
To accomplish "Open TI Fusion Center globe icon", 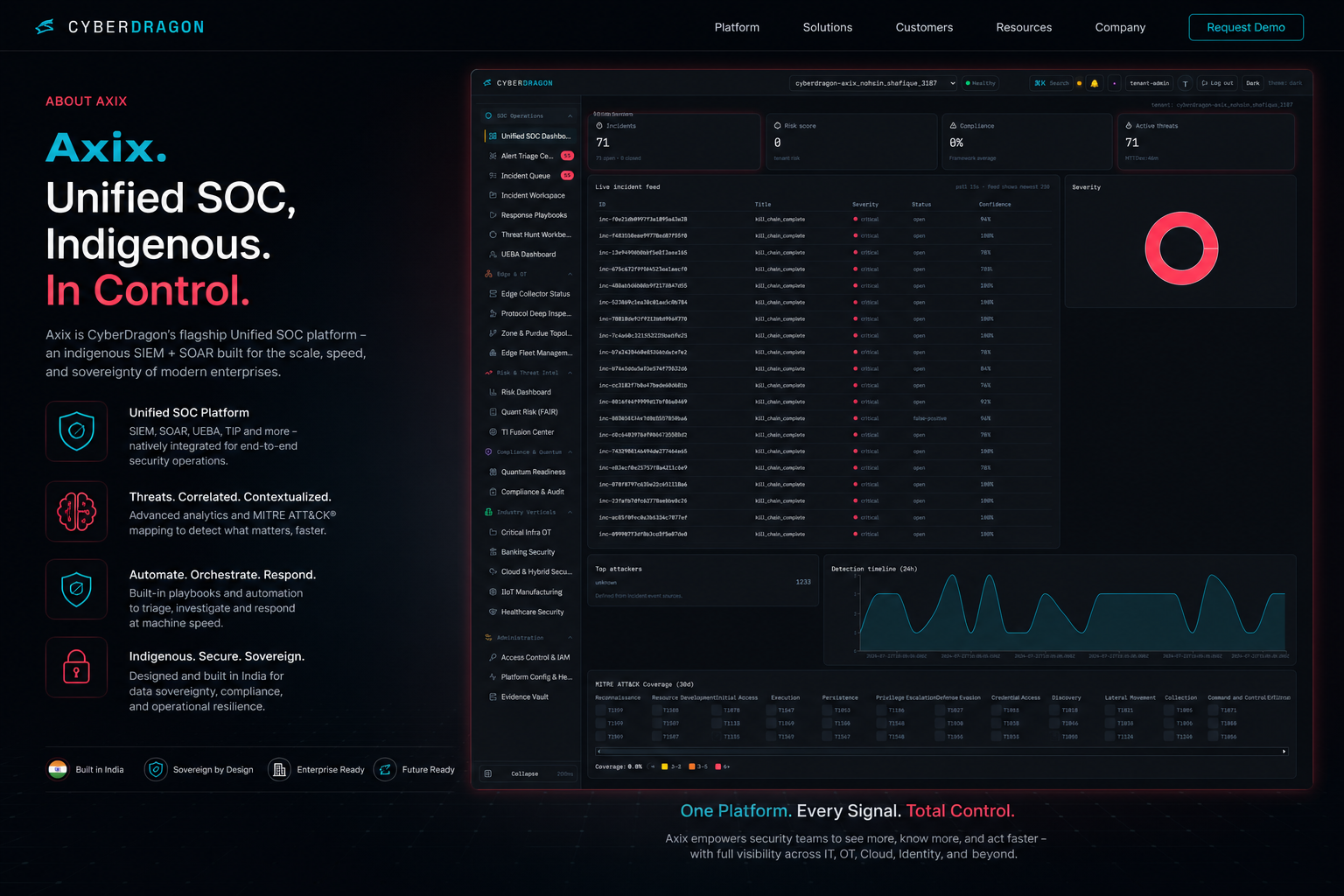I will (493, 432).
